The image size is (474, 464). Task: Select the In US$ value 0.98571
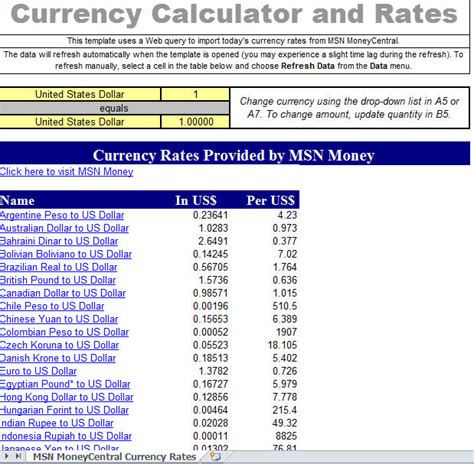point(210,293)
